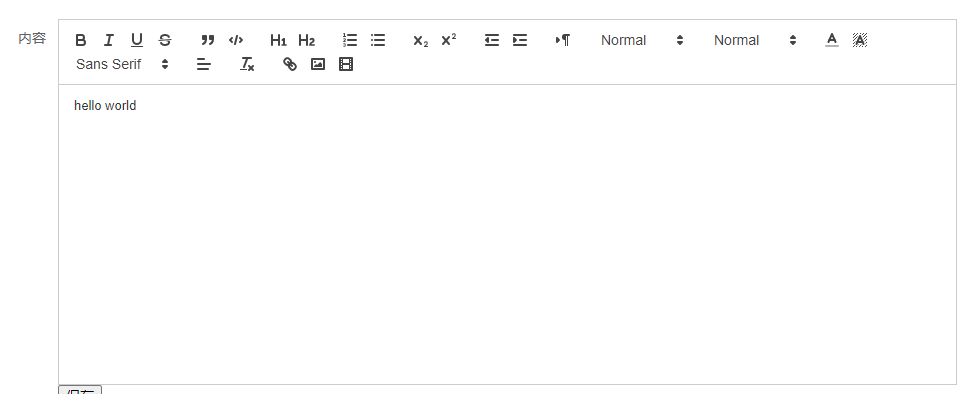
Task: Open the second Normal header dropdown
Action: click(755, 41)
